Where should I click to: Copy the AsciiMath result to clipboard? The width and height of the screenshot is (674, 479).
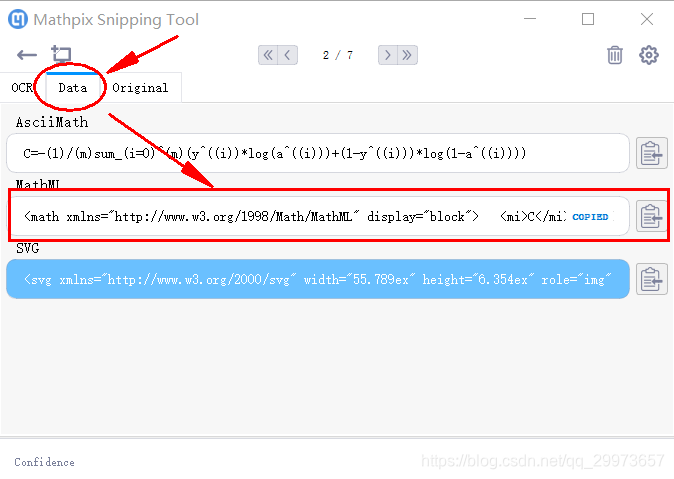click(652, 153)
